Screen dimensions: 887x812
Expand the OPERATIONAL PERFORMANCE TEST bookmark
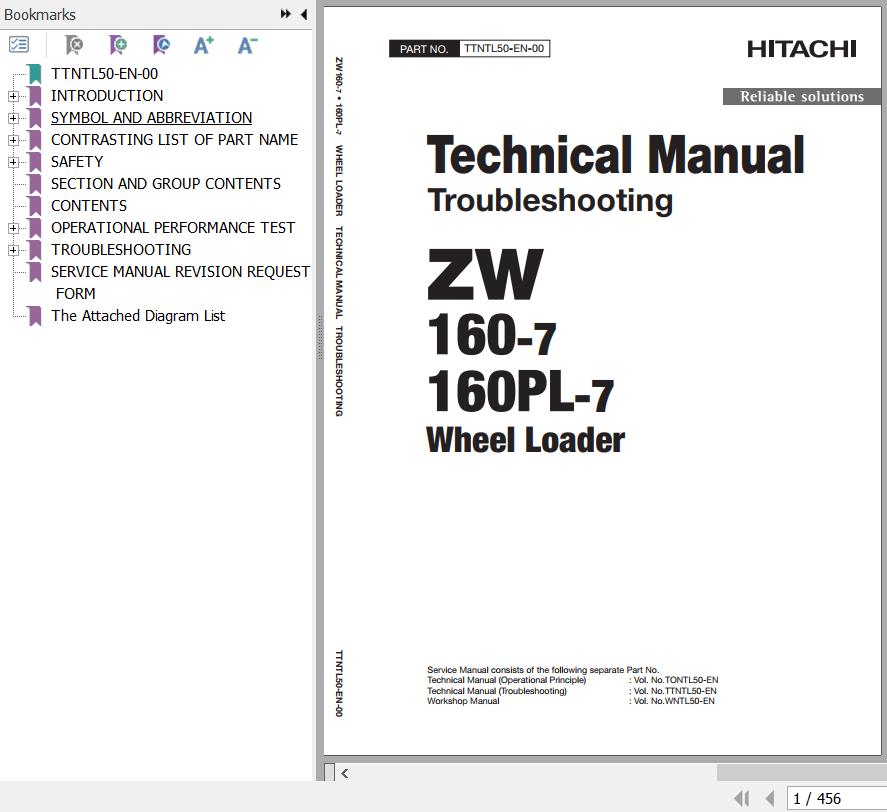pyautogui.click(x=14, y=229)
